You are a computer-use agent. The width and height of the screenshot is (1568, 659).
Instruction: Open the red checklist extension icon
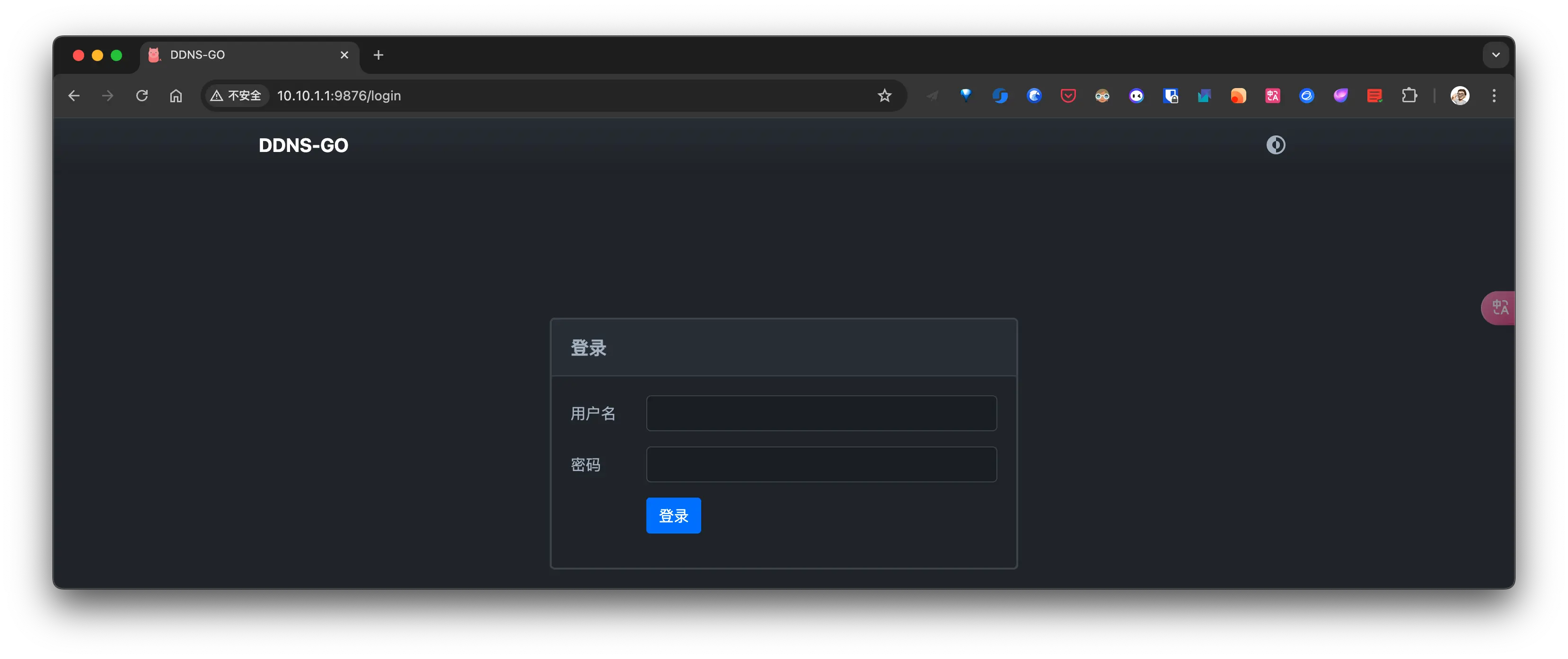point(1374,96)
